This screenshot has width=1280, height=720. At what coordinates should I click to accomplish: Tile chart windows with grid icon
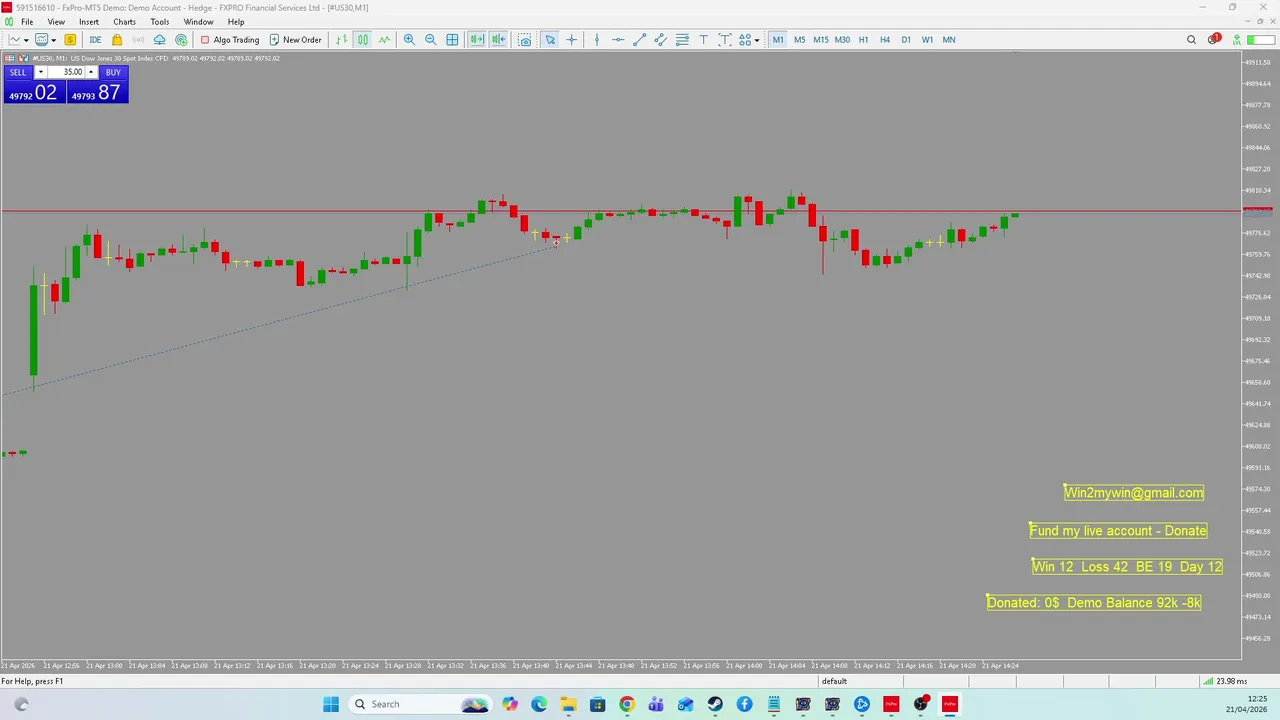coord(452,40)
